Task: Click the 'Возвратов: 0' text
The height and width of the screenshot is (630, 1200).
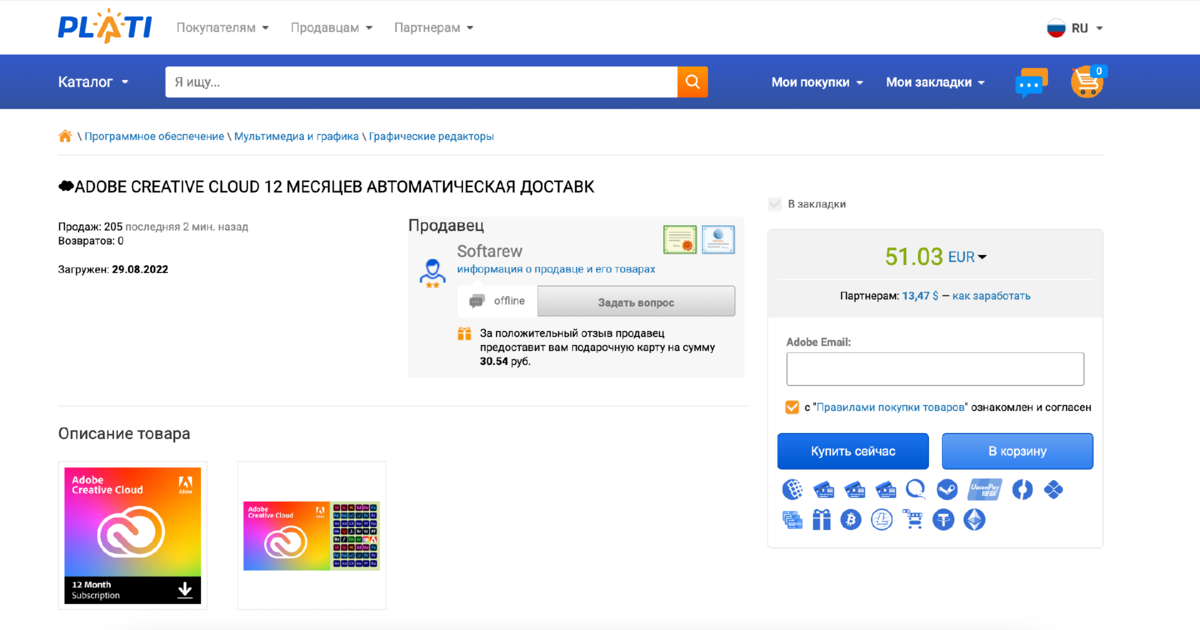Action: tap(91, 241)
